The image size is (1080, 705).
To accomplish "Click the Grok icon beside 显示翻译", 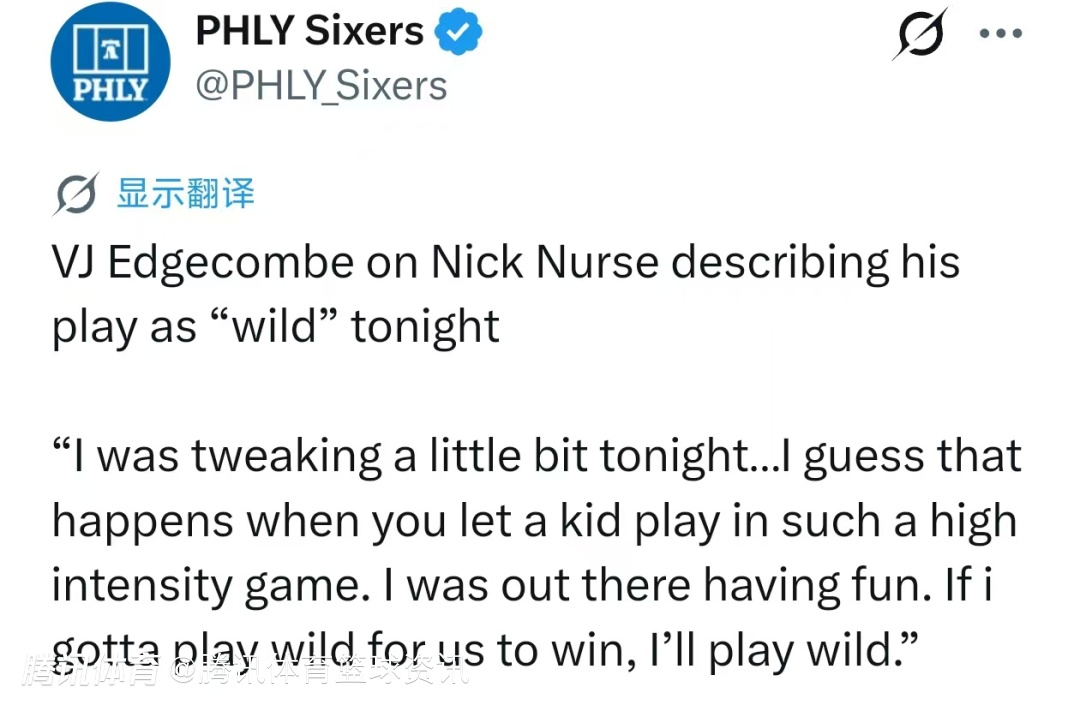I will [x=75, y=193].
